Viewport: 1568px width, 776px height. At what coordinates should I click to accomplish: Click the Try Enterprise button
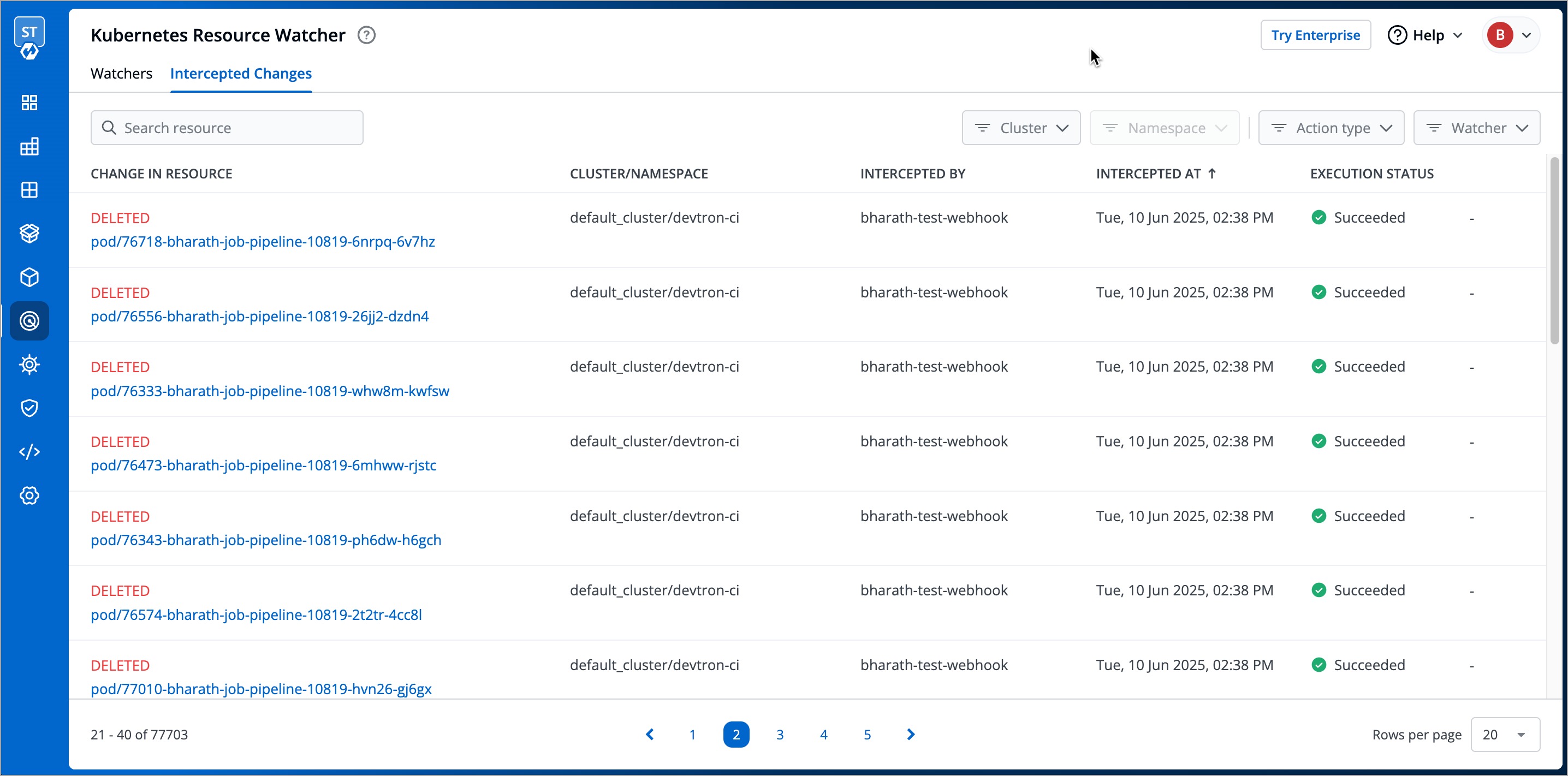(1315, 35)
